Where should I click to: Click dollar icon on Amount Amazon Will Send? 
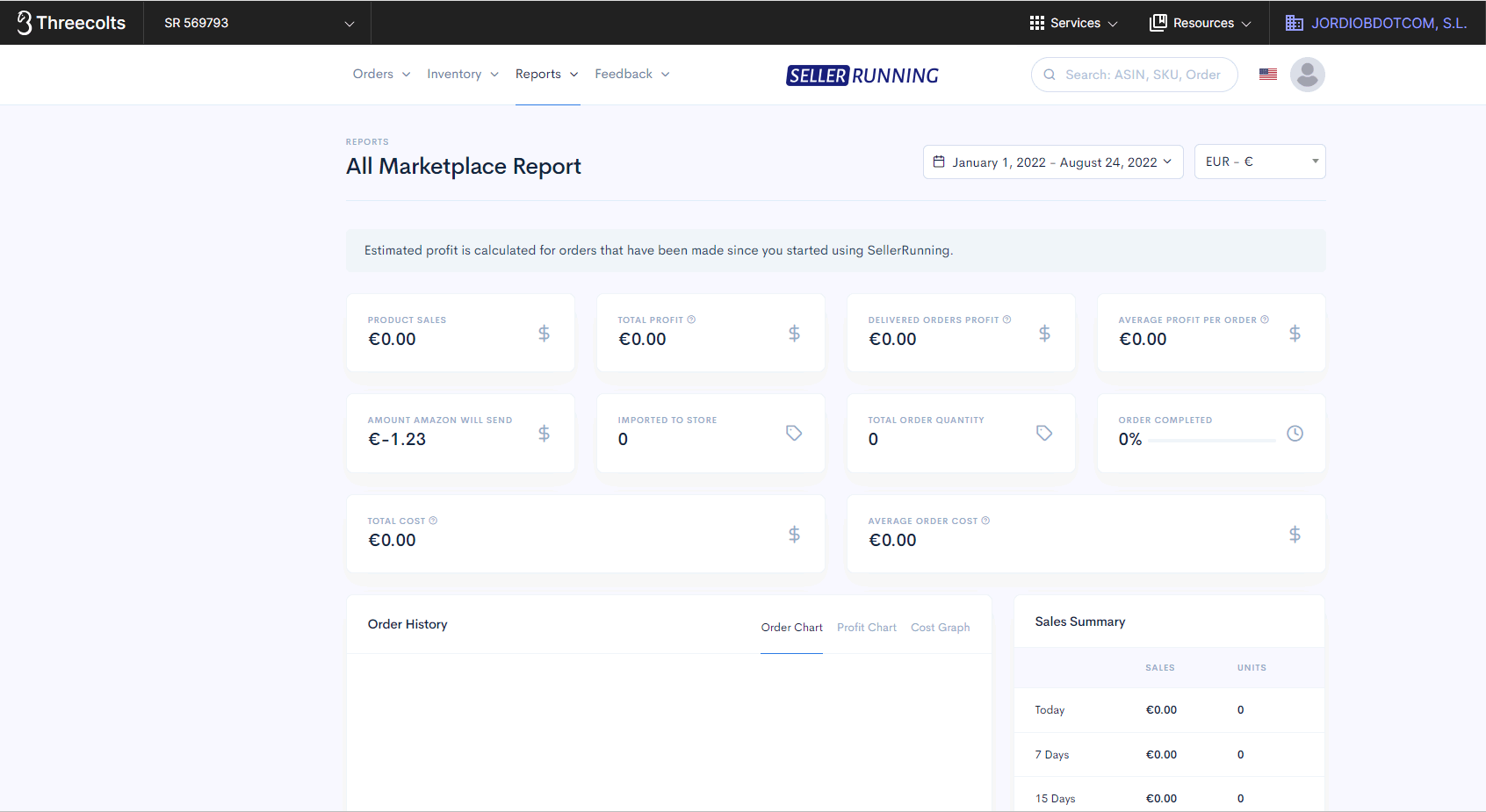544,433
